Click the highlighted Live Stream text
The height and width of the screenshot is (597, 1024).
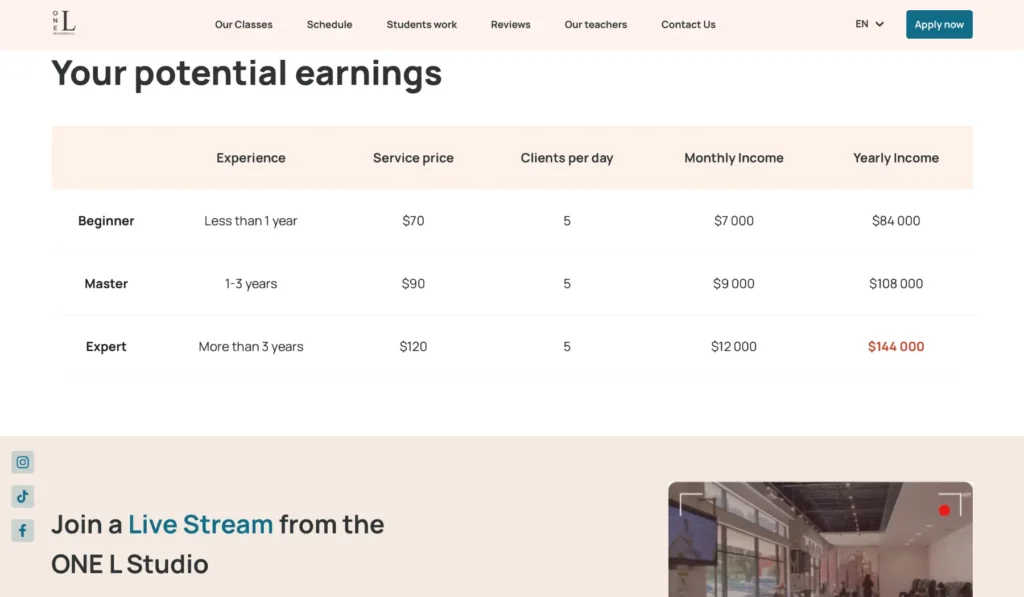coord(200,524)
